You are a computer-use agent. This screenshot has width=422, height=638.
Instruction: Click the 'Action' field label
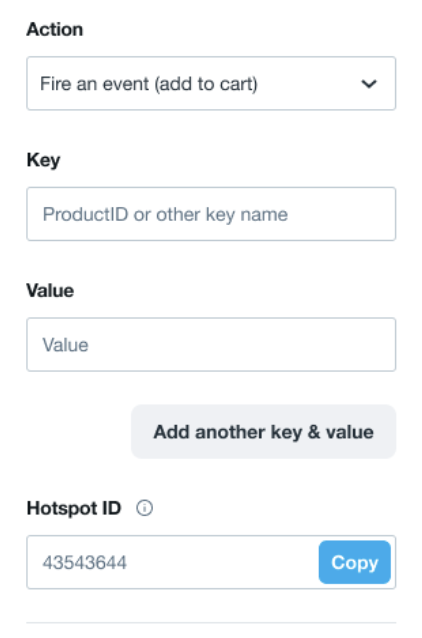pyautogui.click(x=55, y=29)
